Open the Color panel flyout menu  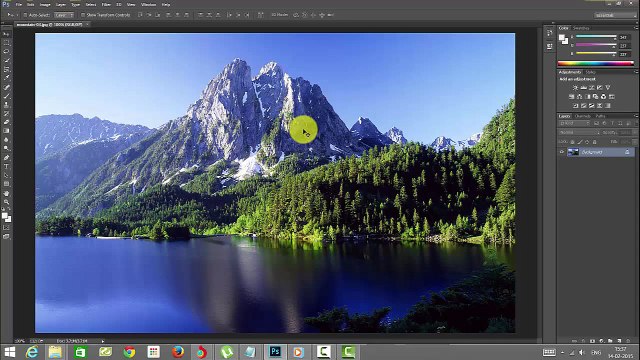point(636,28)
